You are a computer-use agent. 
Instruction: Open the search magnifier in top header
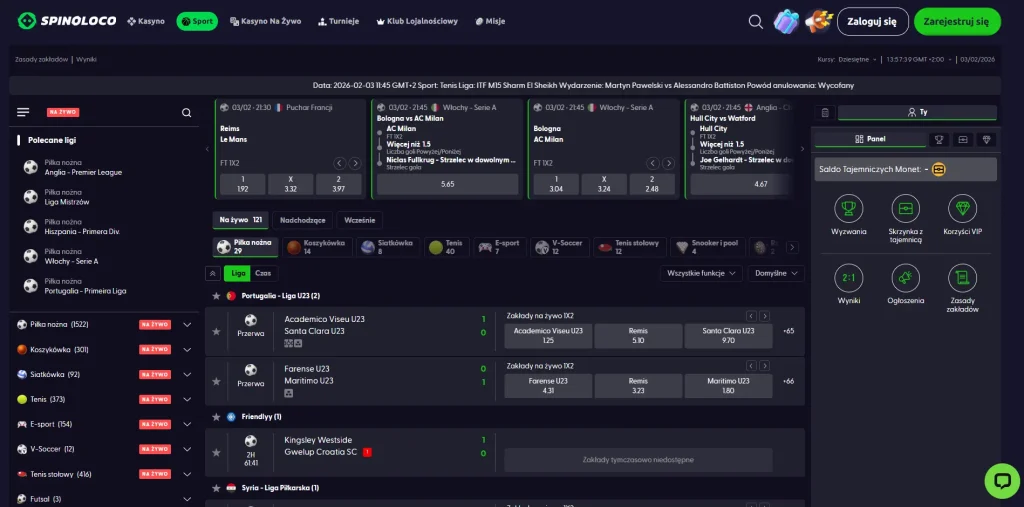(756, 22)
